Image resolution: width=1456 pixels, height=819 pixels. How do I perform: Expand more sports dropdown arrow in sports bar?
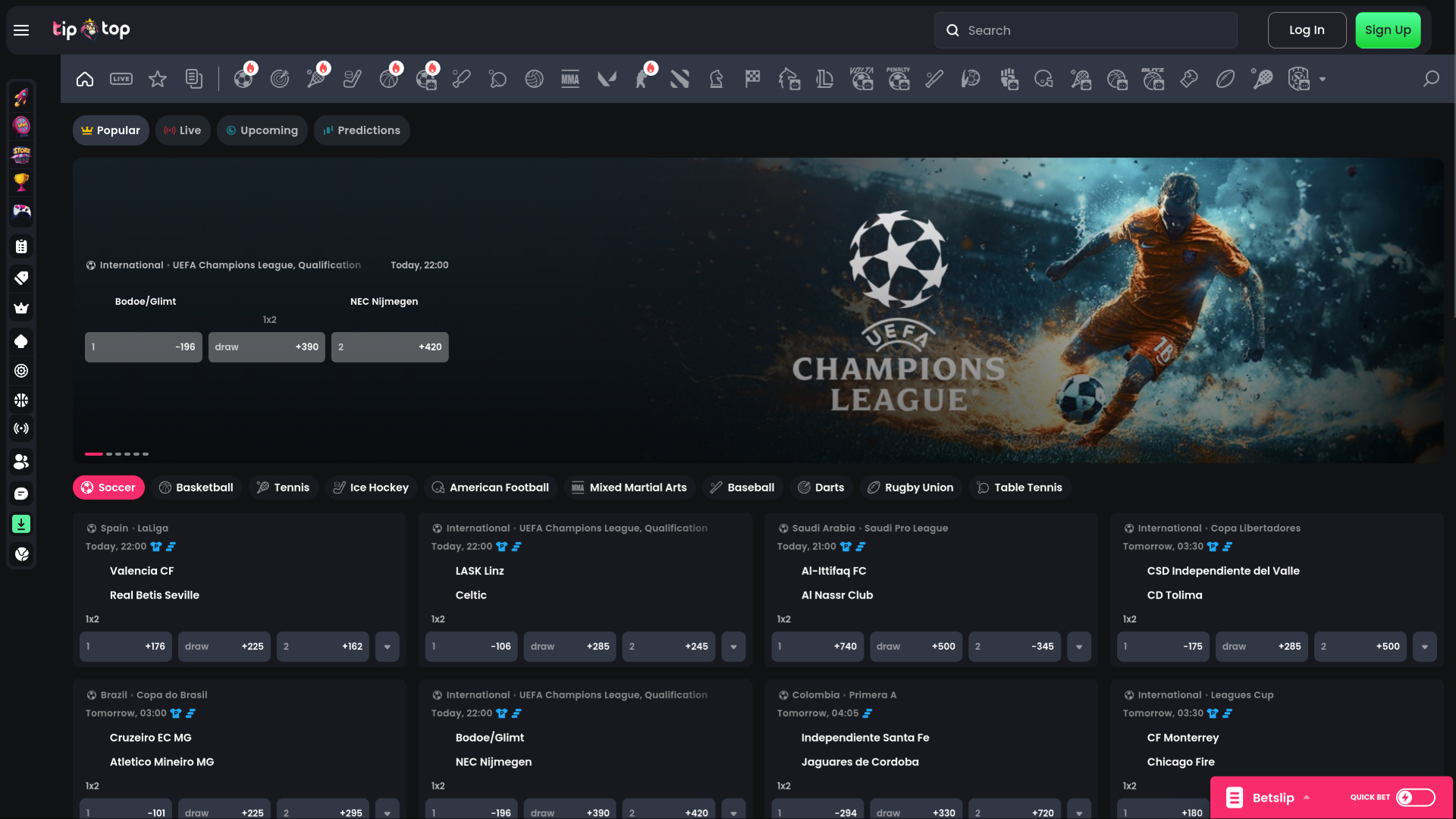[x=1323, y=79]
